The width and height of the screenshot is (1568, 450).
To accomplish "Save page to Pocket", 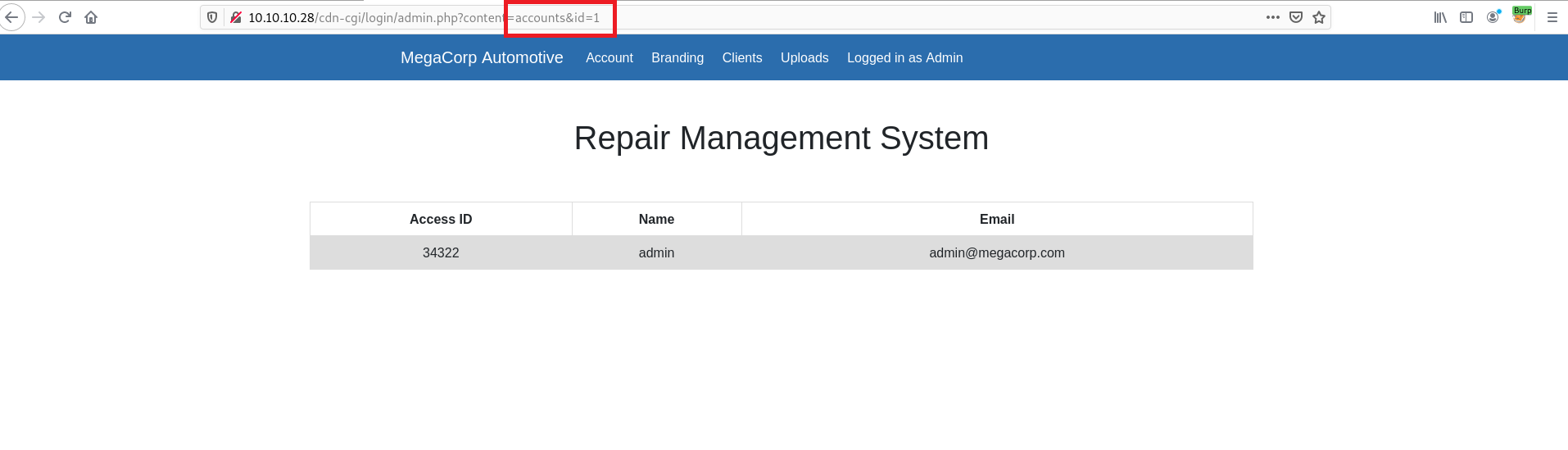I will pos(1296,17).
